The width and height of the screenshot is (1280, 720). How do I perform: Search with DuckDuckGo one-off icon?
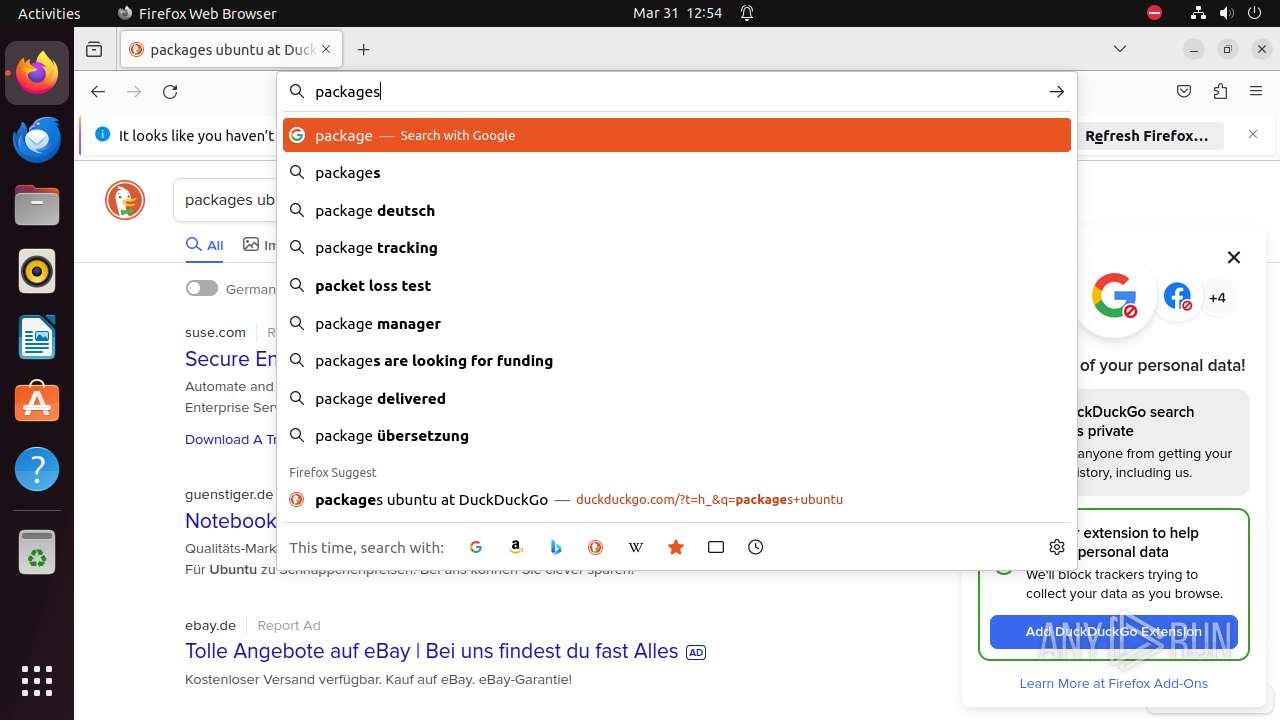pos(595,547)
